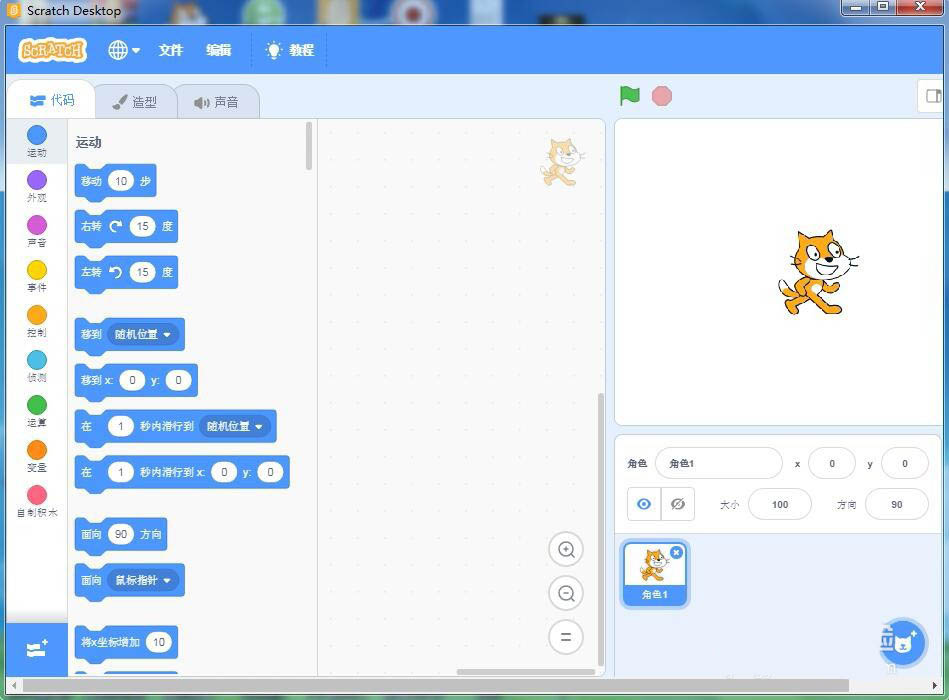This screenshot has width=949, height=700.
Task: Zoom in on the scripting workspace
Action: pyautogui.click(x=566, y=549)
